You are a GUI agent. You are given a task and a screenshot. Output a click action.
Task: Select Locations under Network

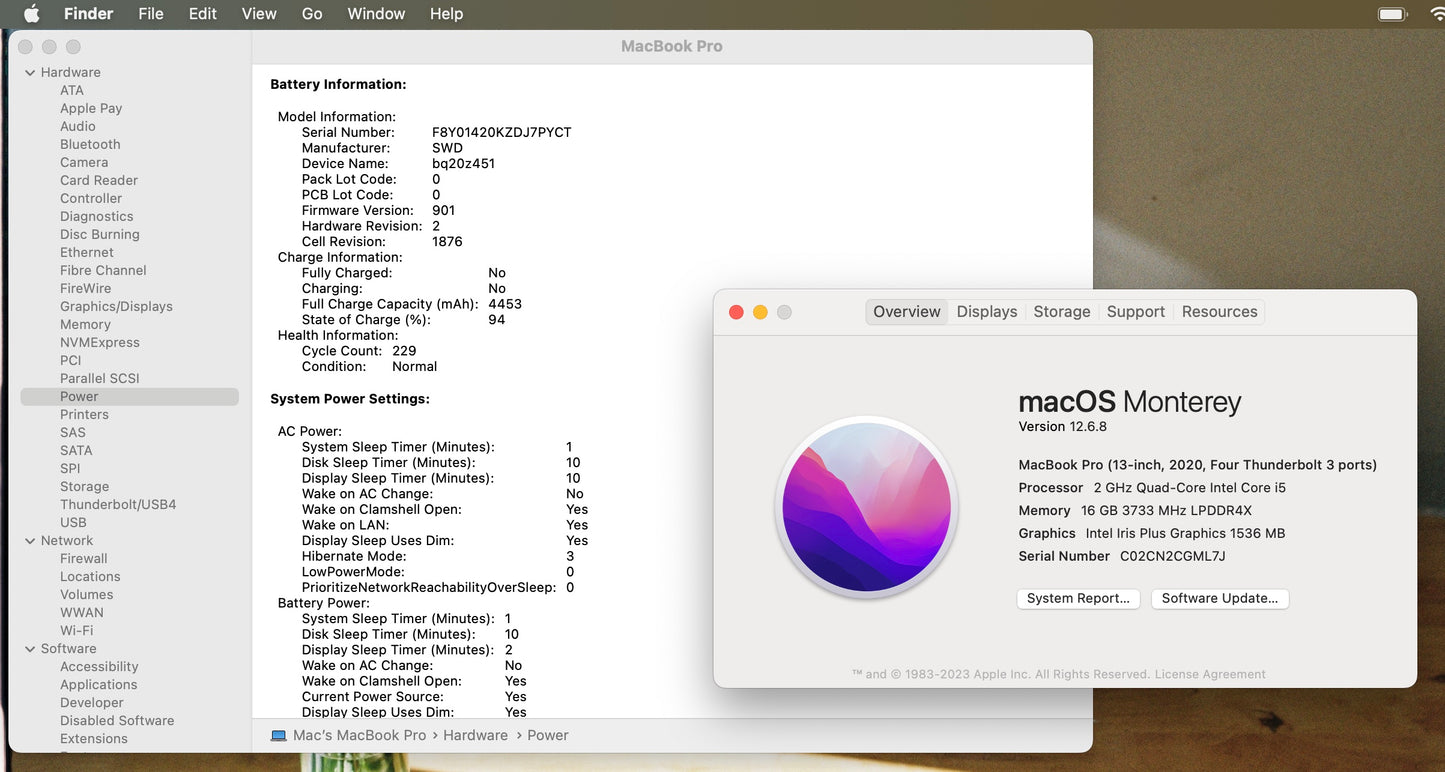pyautogui.click(x=90, y=576)
